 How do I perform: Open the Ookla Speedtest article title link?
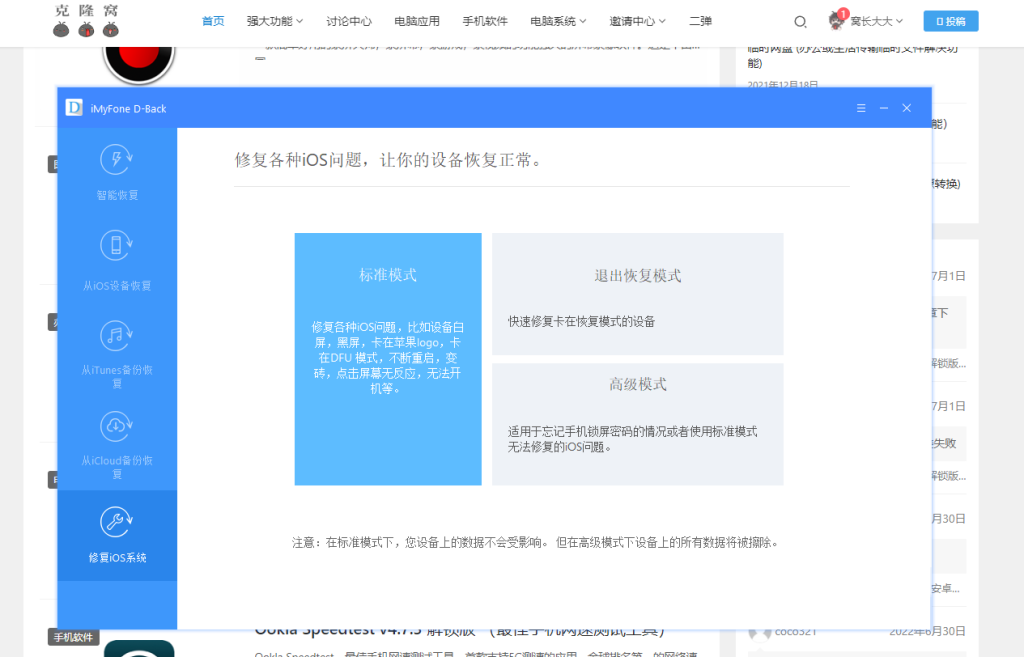459,632
